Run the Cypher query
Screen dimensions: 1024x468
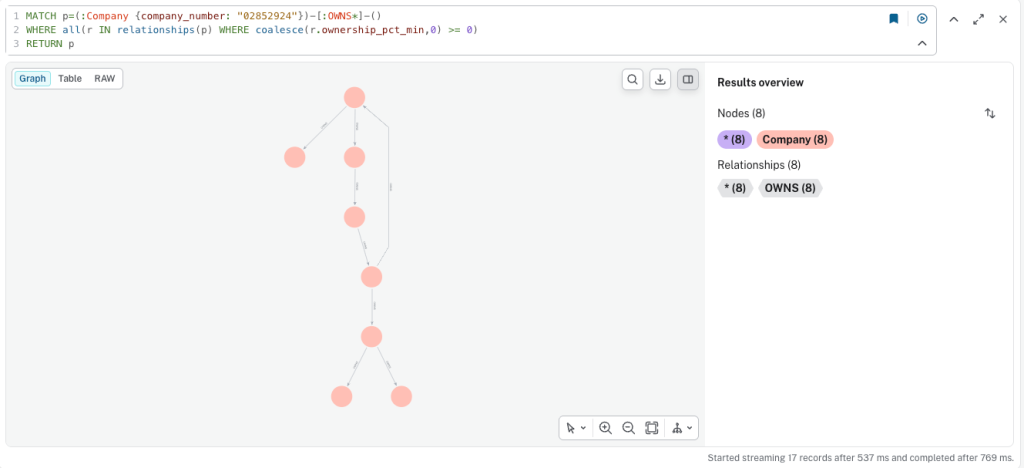tap(921, 19)
